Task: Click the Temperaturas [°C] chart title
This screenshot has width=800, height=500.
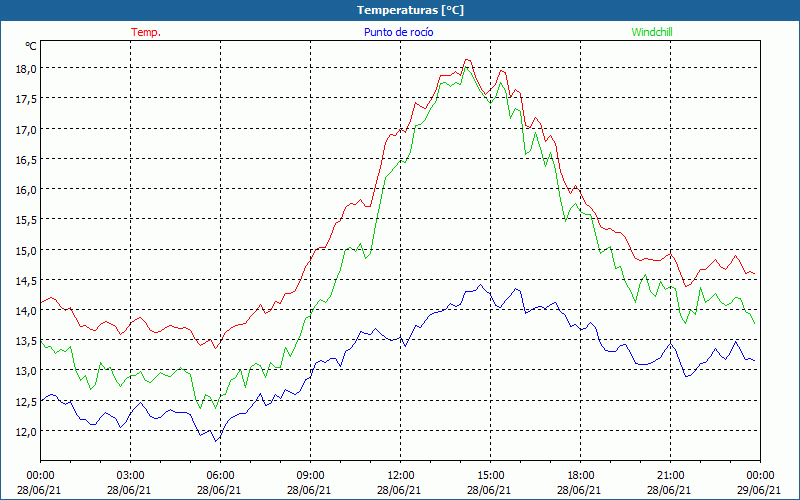Action: point(411,10)
